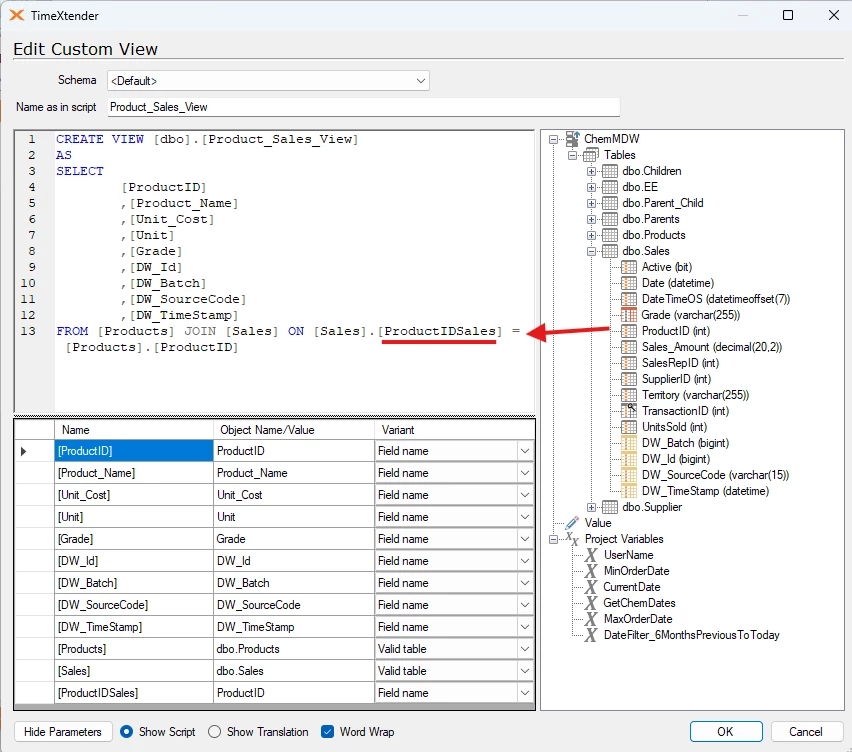This screenshot has width=852, height=752.
Task: Select the CurrentDate variable
Action: click(x=632, y=587)
